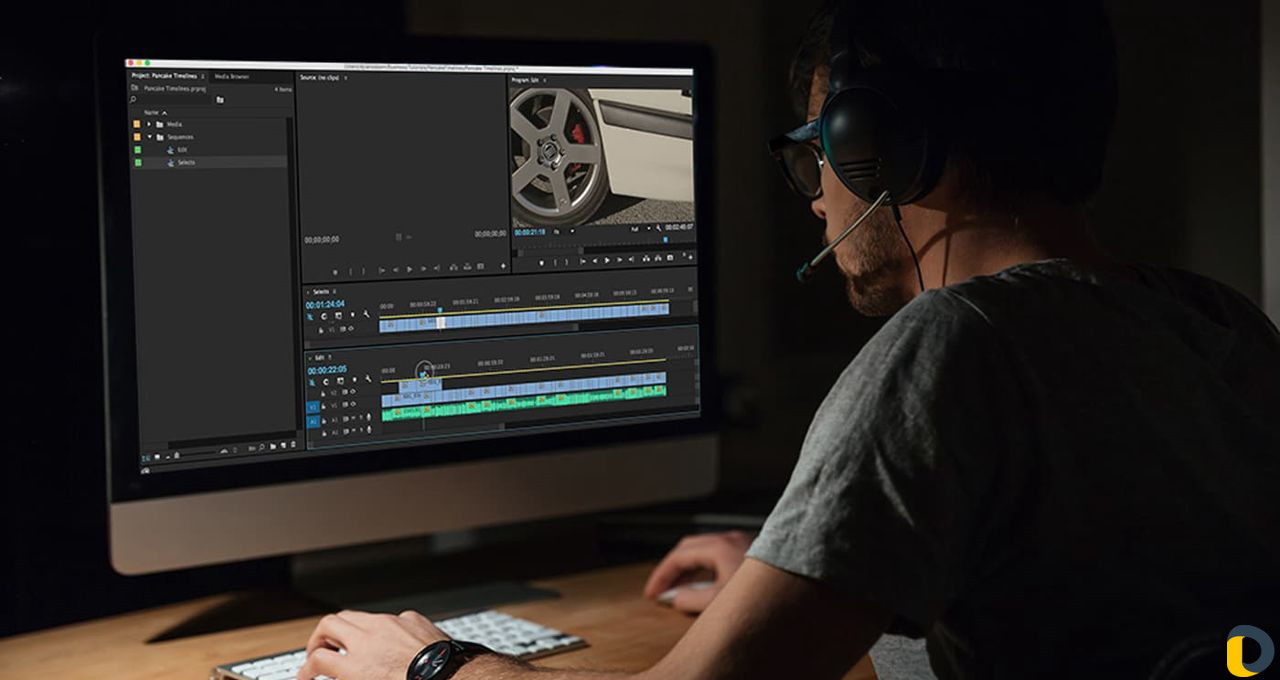Expand the Media bin

pyautogui.click(x=149, y=124)
